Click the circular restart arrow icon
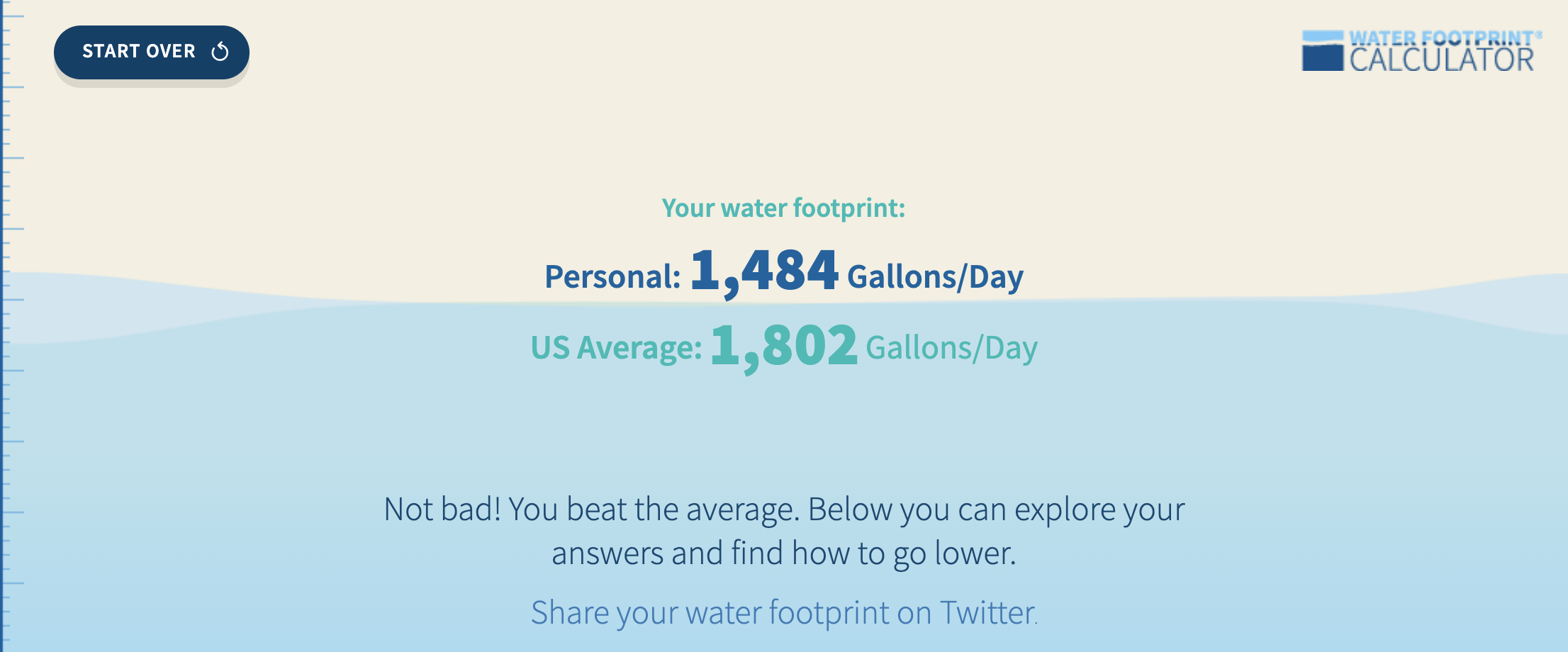The height and width of the screenshot is (652, 1568). point(220,52)
